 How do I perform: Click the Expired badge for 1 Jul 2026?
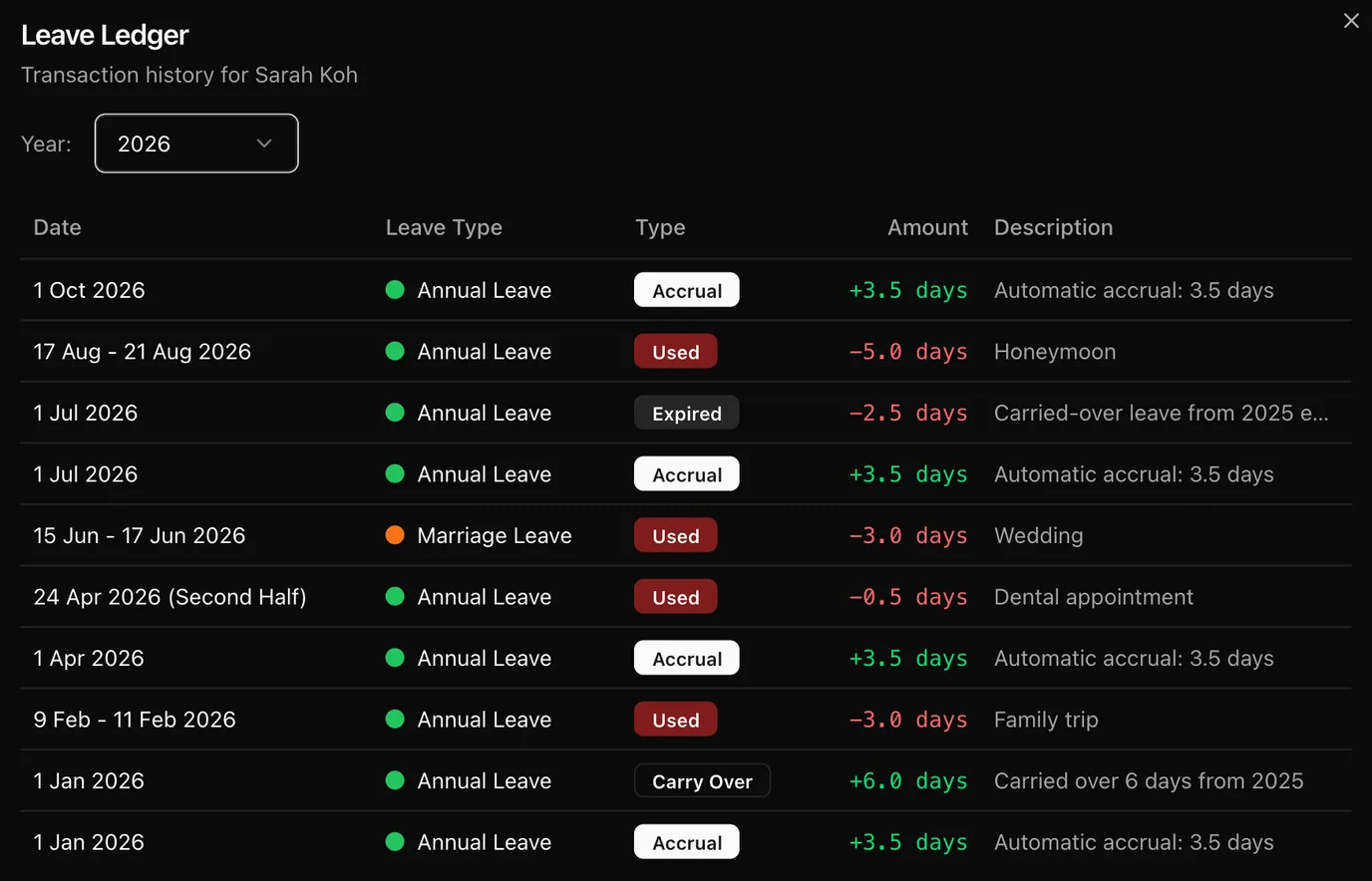(x=687, y=414)
